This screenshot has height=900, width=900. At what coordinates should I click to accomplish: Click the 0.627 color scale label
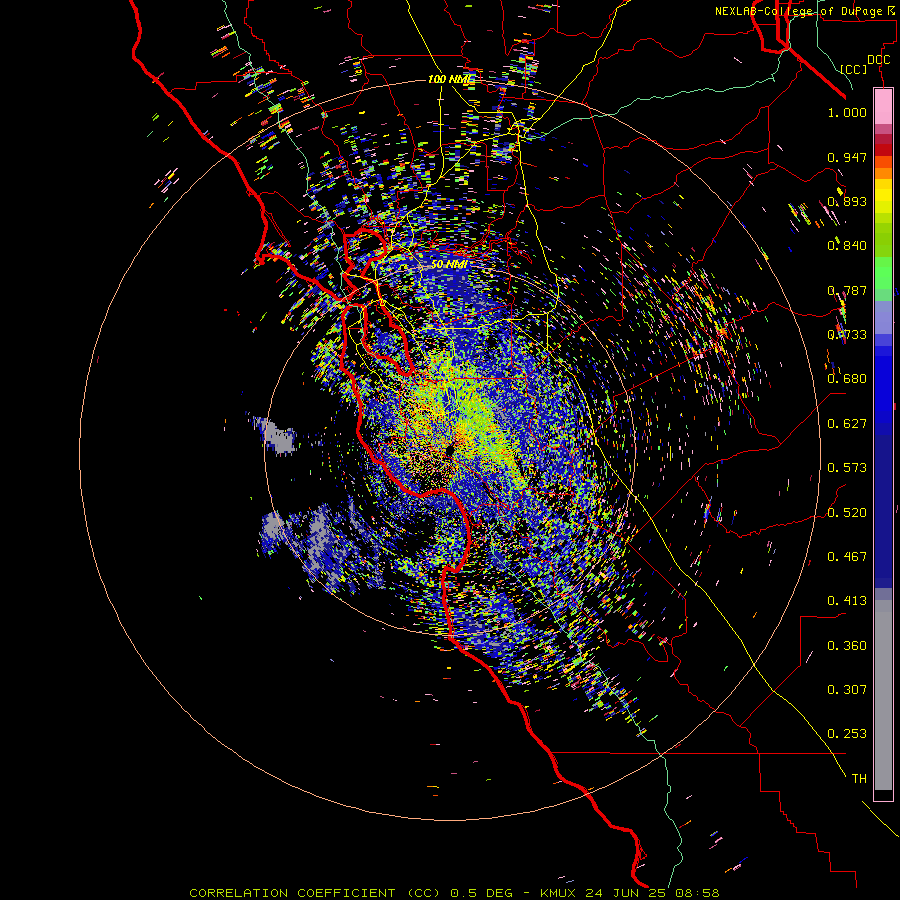tap(847, 424)
